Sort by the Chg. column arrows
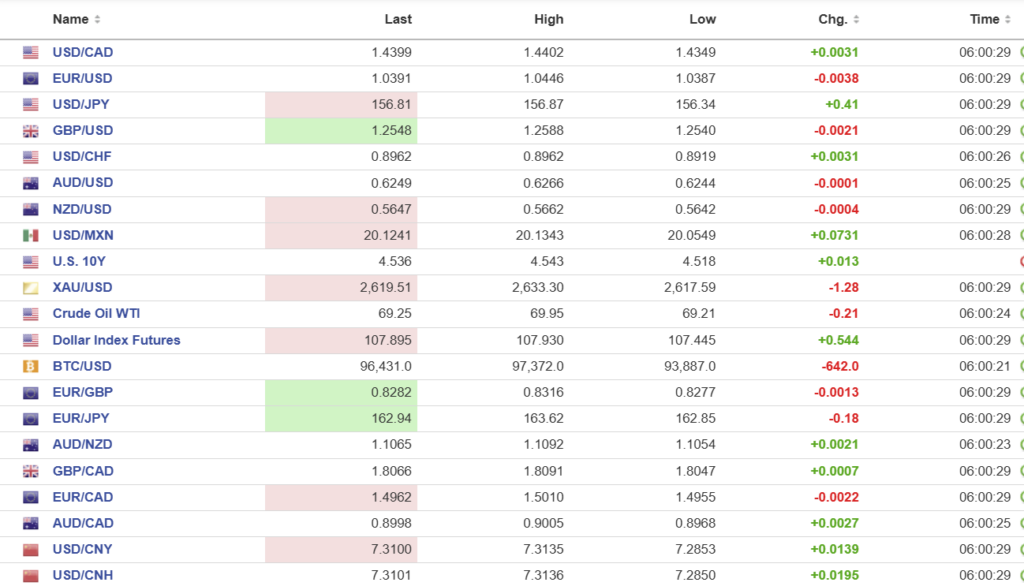1024x586 pixels. [x=856, y=20]
